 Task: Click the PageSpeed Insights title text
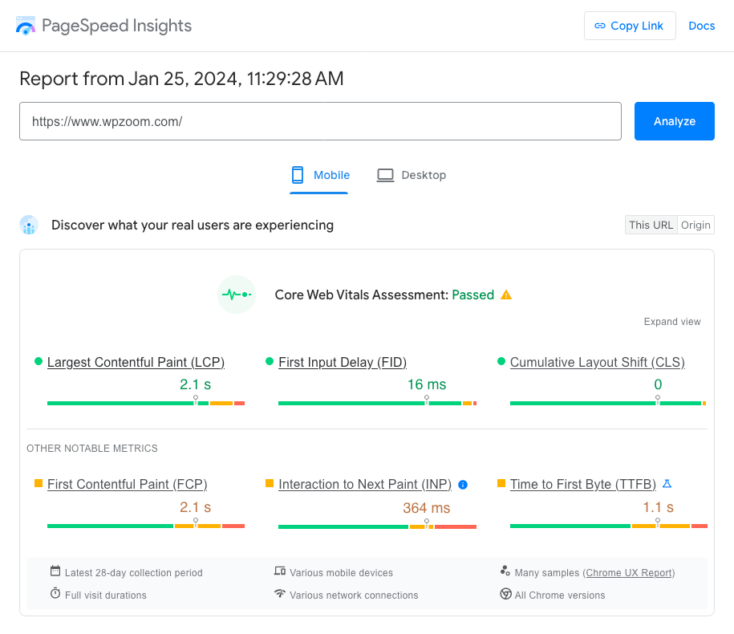click(x=117, y=26)
